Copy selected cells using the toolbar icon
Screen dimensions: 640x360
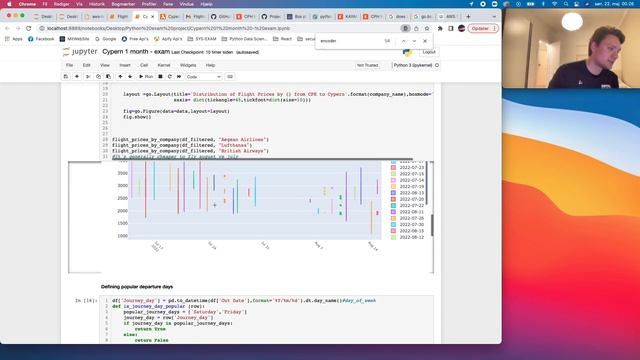[x=98, y=77]
